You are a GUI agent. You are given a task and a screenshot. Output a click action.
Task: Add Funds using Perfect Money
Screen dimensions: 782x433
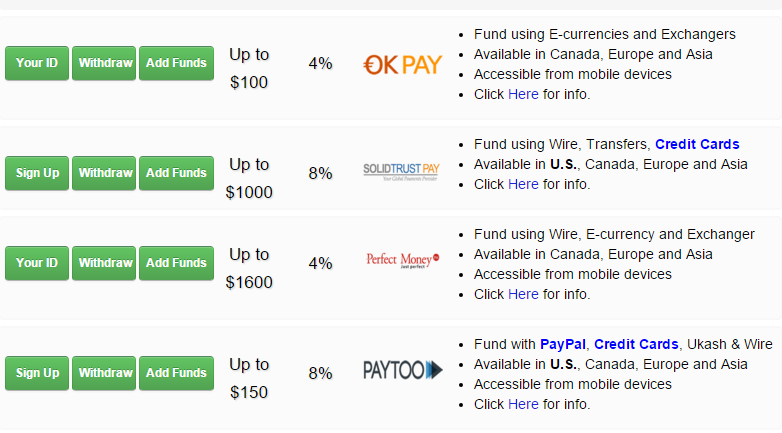tap(176, 263)
